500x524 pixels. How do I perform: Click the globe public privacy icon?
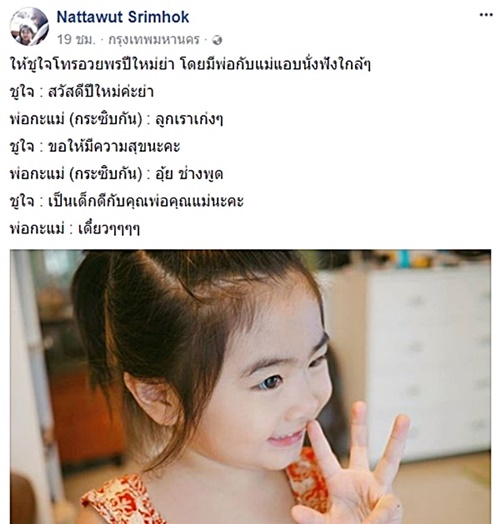point(217,40)
